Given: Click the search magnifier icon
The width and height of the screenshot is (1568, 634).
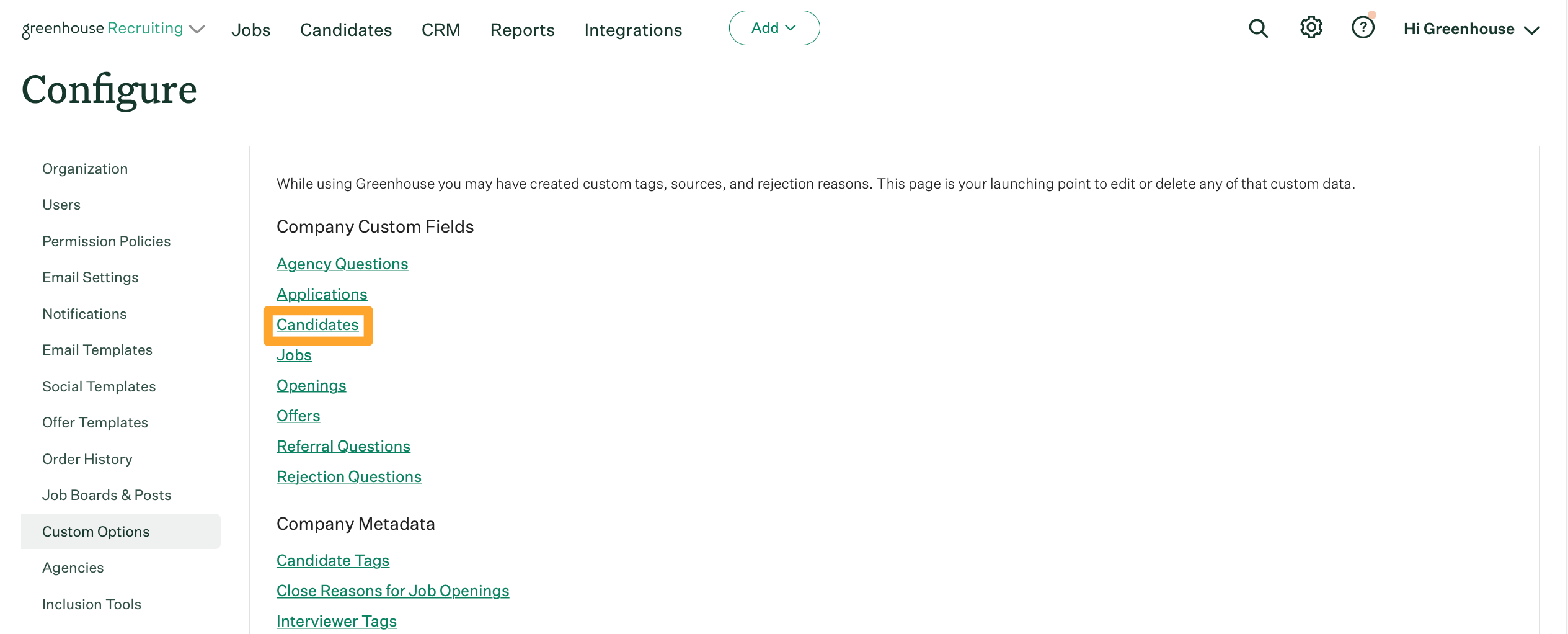Looking at the screenshot, I should 1257,29.
